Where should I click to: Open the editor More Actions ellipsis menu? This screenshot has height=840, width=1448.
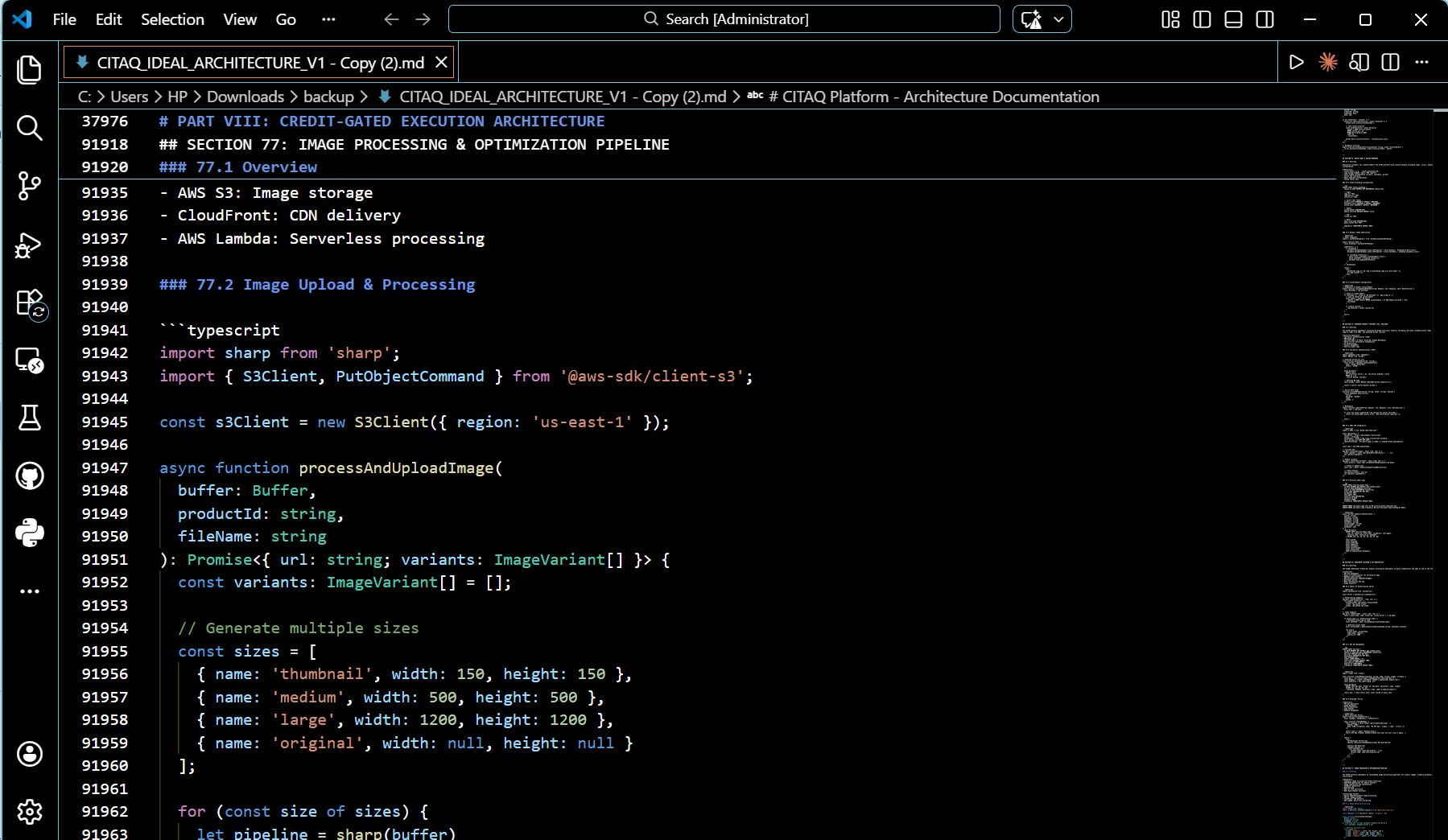1422,62
